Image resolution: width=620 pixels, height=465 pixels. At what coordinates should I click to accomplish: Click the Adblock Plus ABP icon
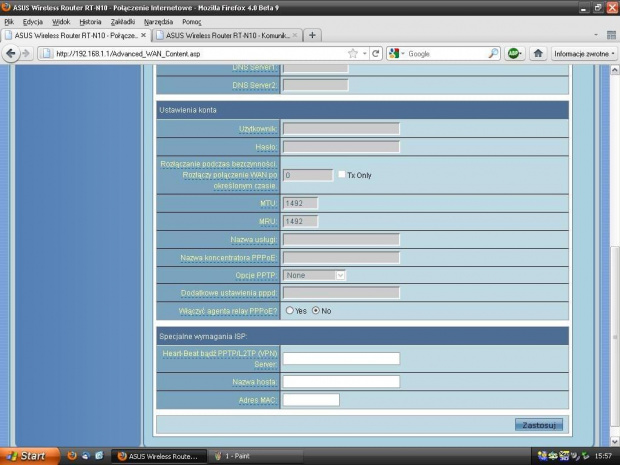[x=513, y=53]
